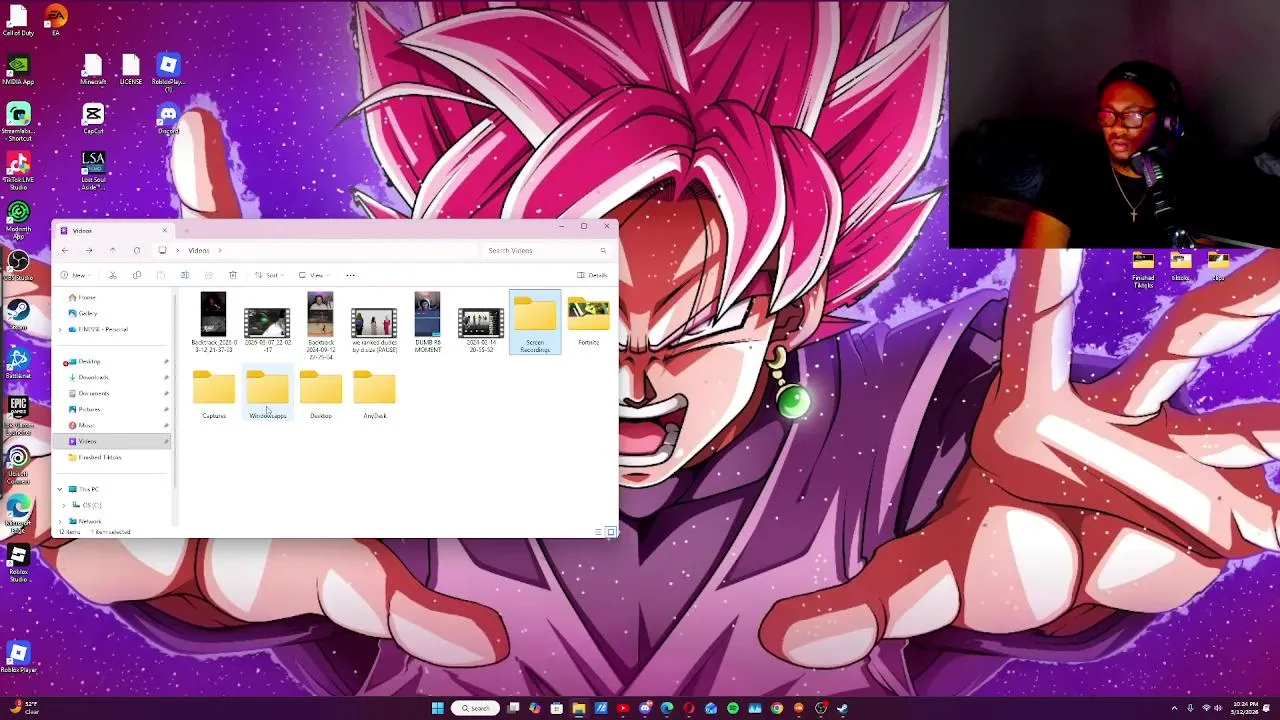
Task: Select the AnyDesk folder
Action: [x=374, y=395]
